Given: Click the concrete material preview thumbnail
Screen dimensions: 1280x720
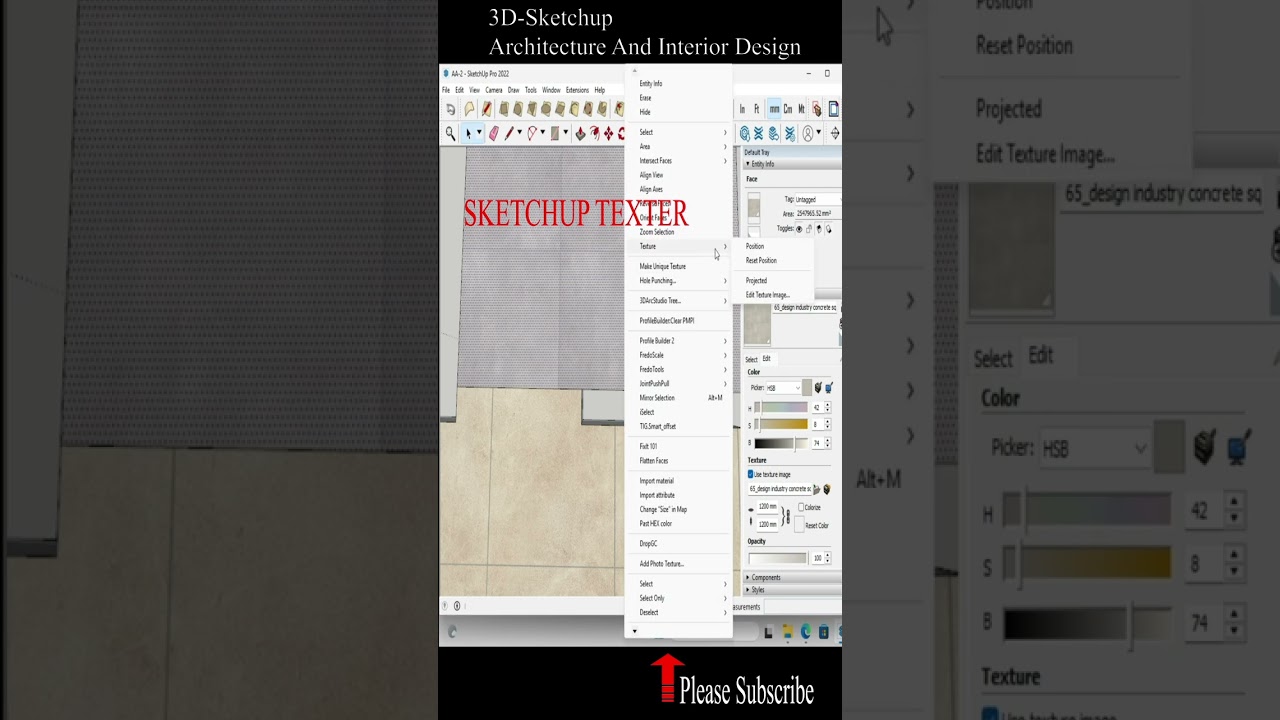Looking at the screenshot, I should (757, 324).
